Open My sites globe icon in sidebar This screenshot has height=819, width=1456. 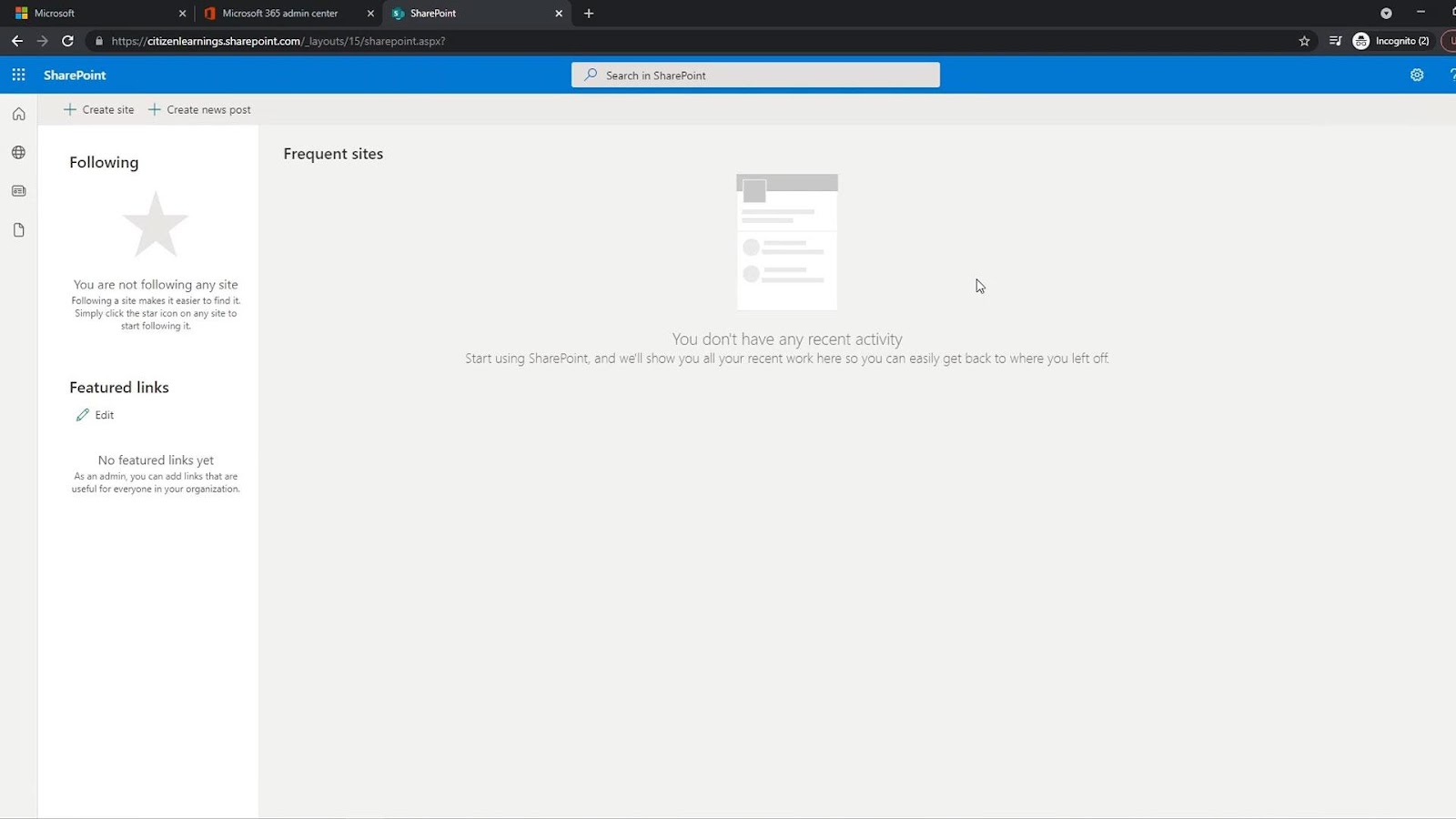(18, 152)
